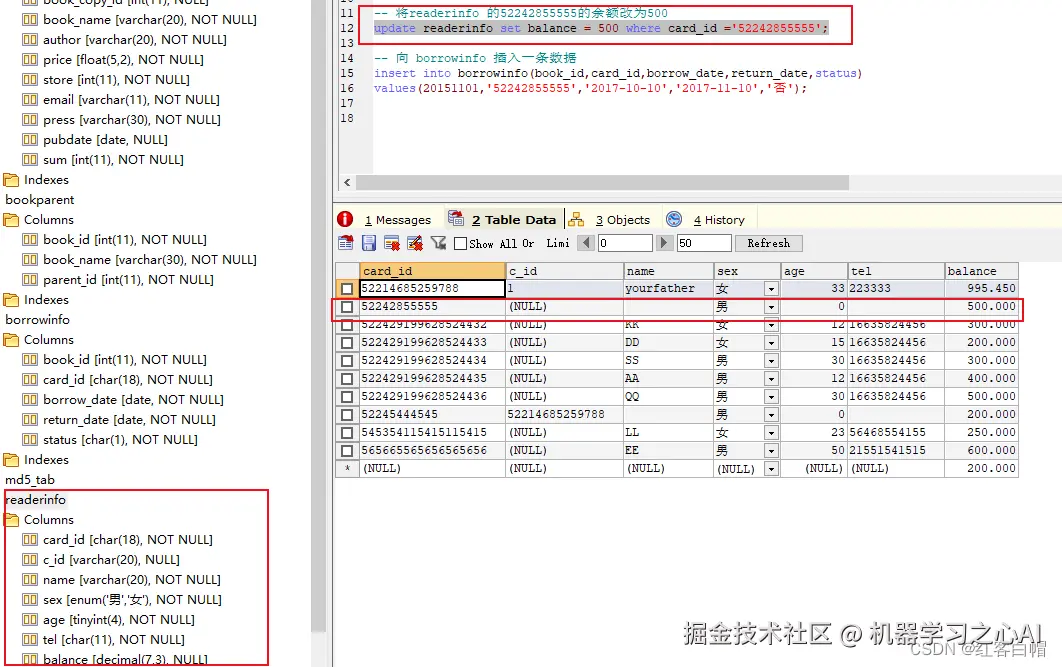Switch to the 2 Table Data tab
The width and height of the screenshot is (1062, 667).
coord(503,219)
